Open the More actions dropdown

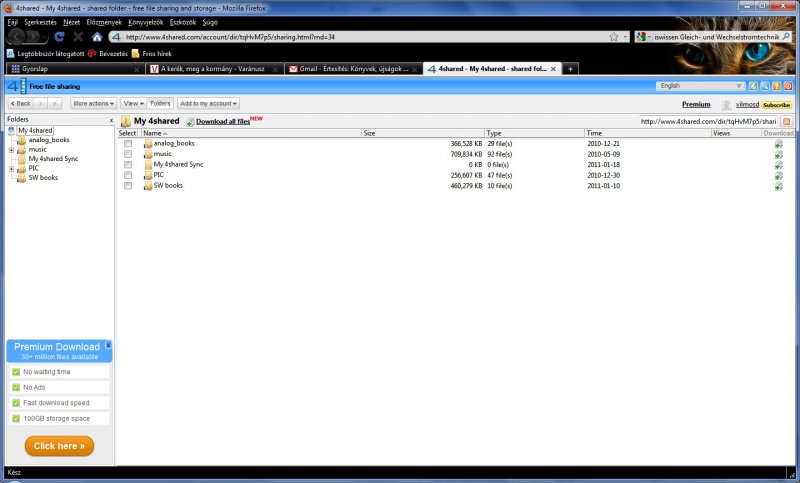[x=93, y=104]
